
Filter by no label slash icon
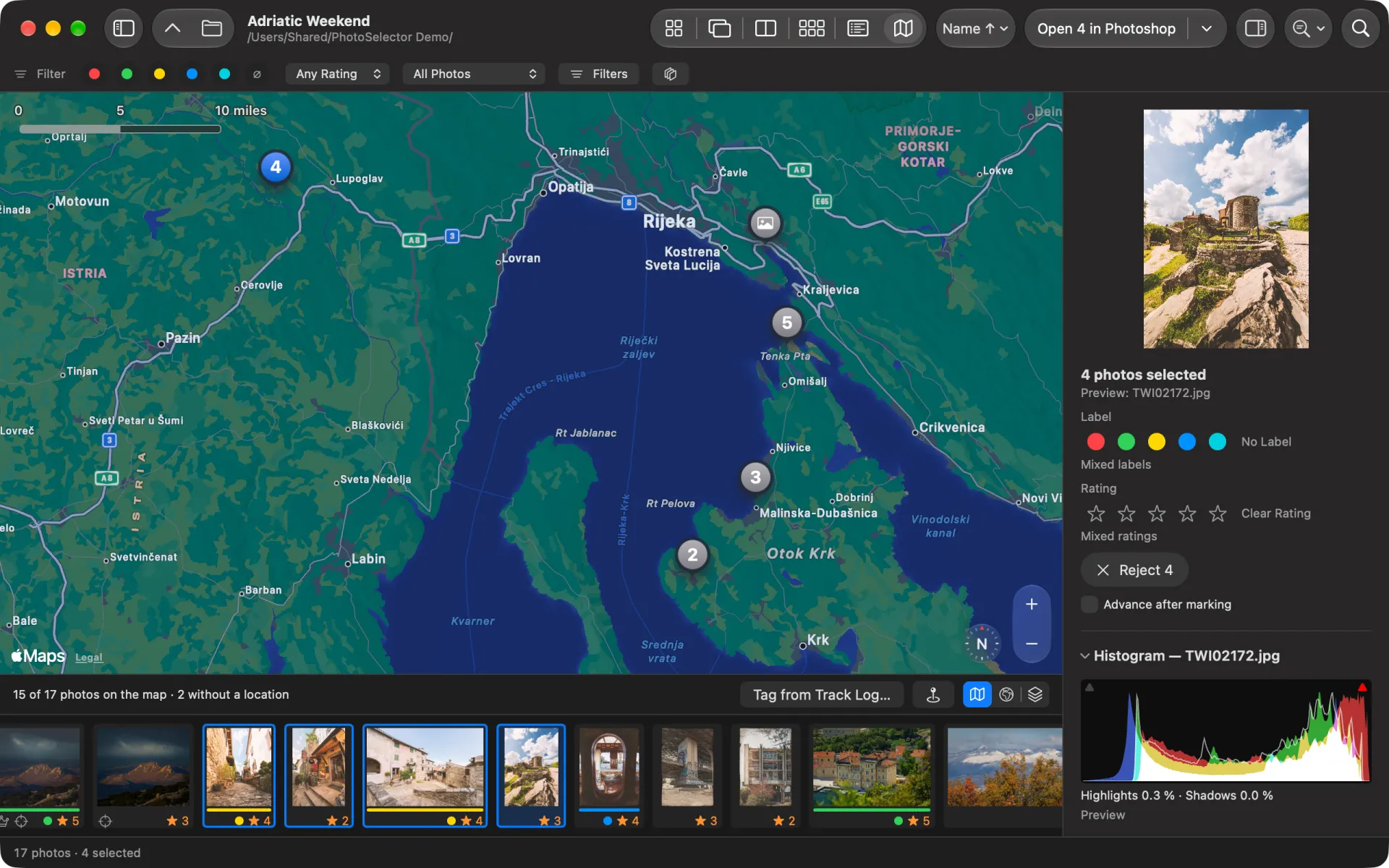tap(257, 74)
